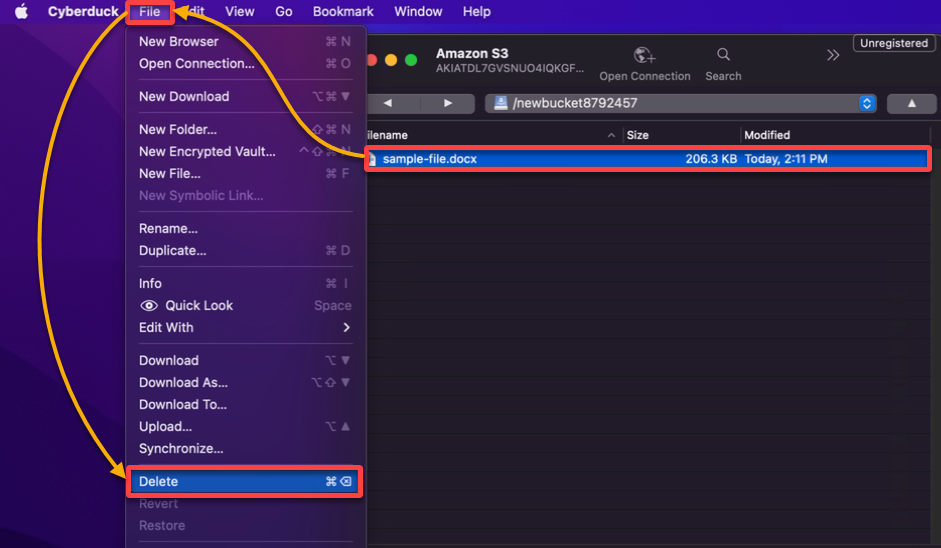Open the File menu
941x548 pixels.
pyautogui.click(x=149, y=11)
